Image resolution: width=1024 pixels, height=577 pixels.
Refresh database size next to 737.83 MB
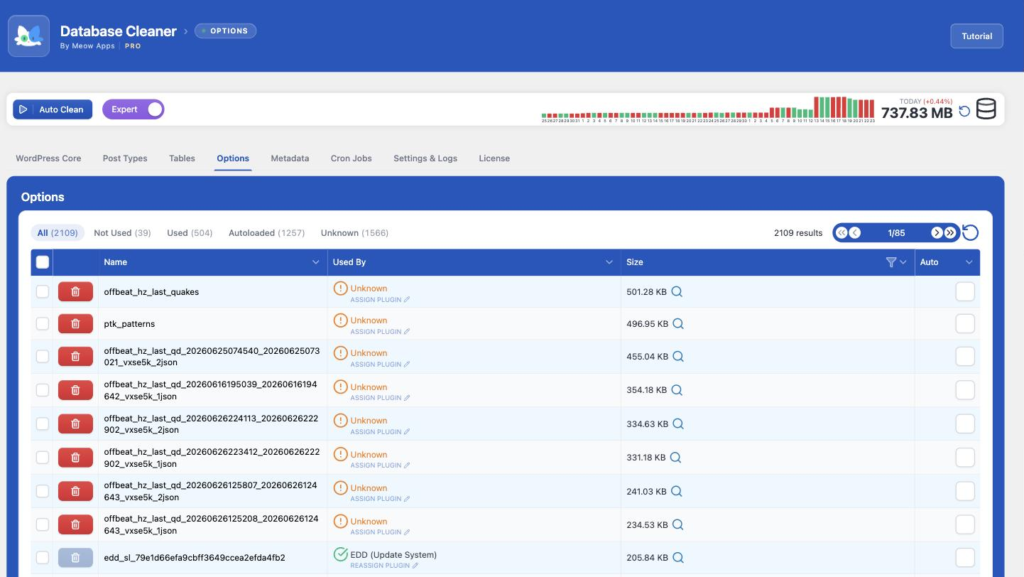point(964,112)
